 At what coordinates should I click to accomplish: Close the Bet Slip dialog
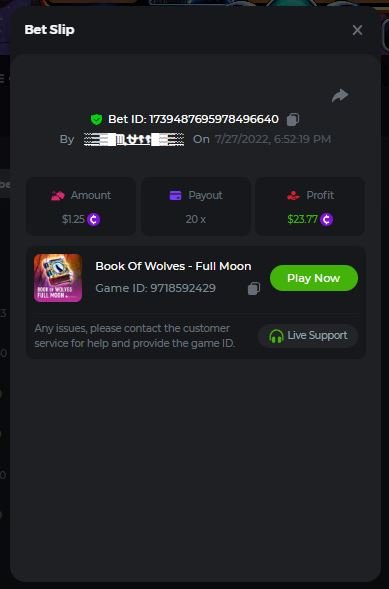[x=357, y=30]
